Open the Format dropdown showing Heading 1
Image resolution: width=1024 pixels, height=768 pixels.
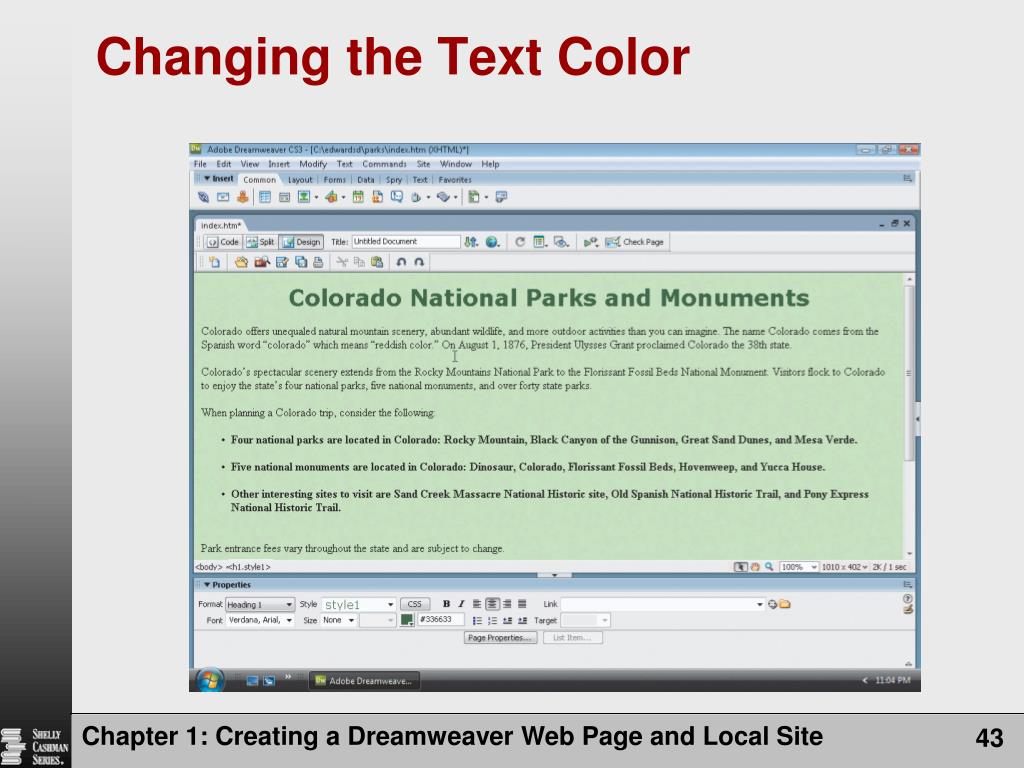coord(260,605)
